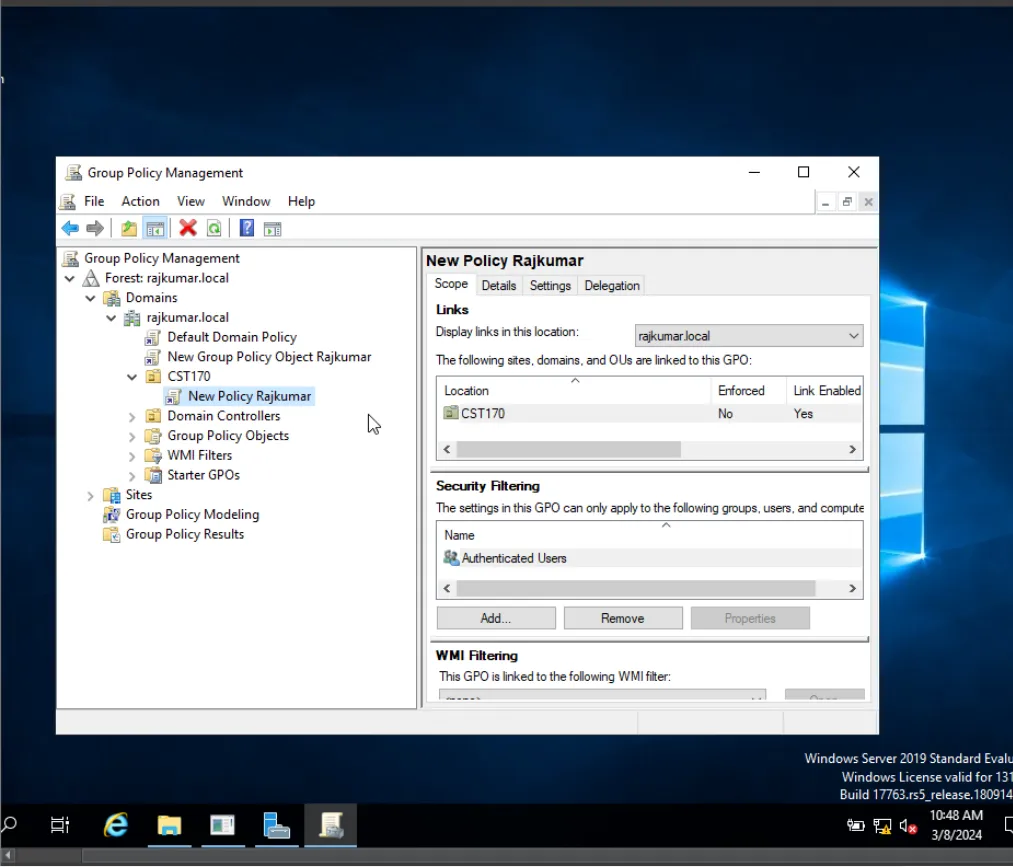Open the Window menu

coord(245,202)
